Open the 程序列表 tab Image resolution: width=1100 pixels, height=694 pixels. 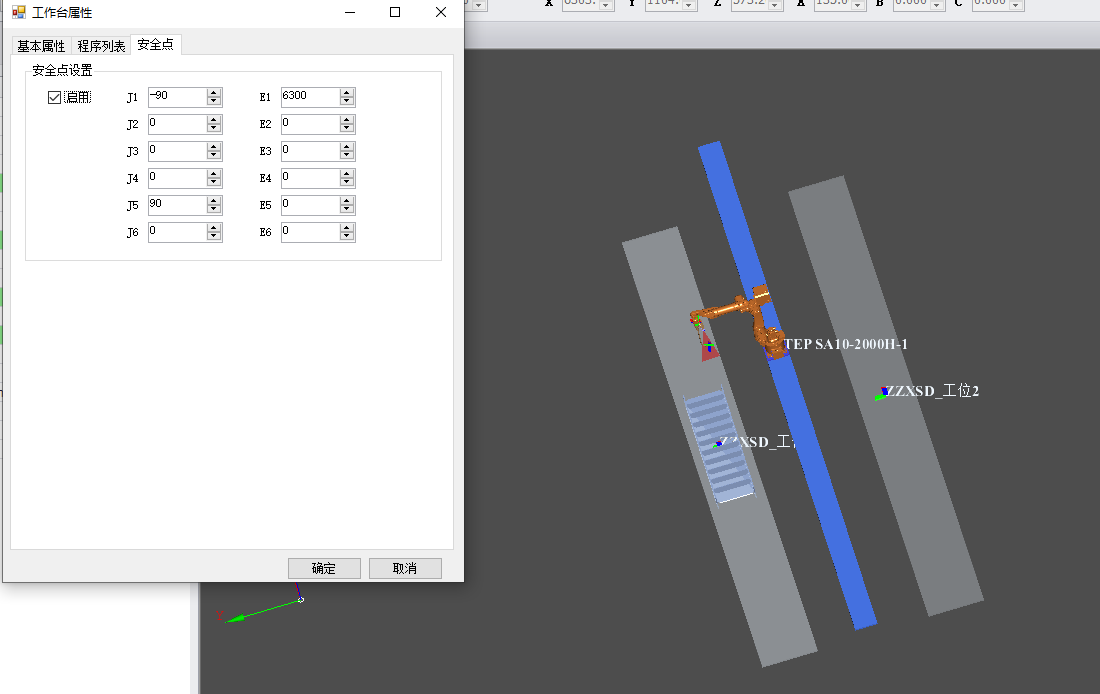coord(101,46)
